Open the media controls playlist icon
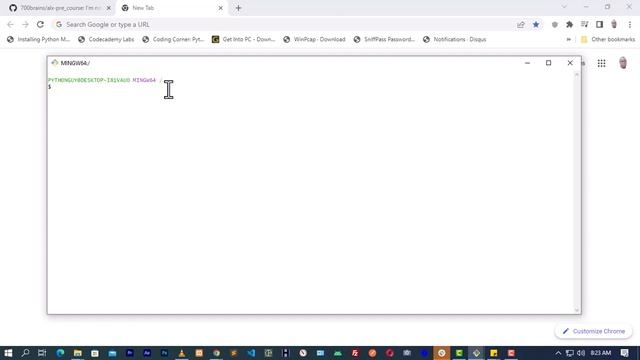 click(584, 24)
